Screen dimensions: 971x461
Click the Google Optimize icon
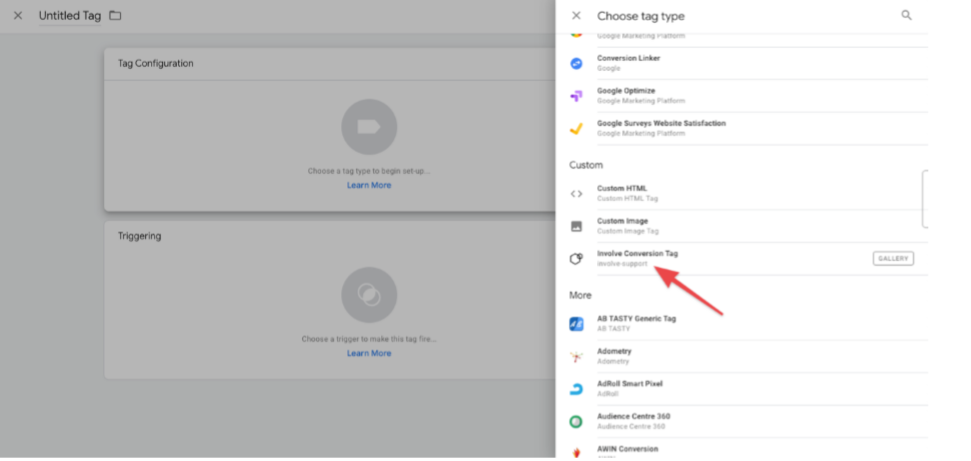point(577,96)
